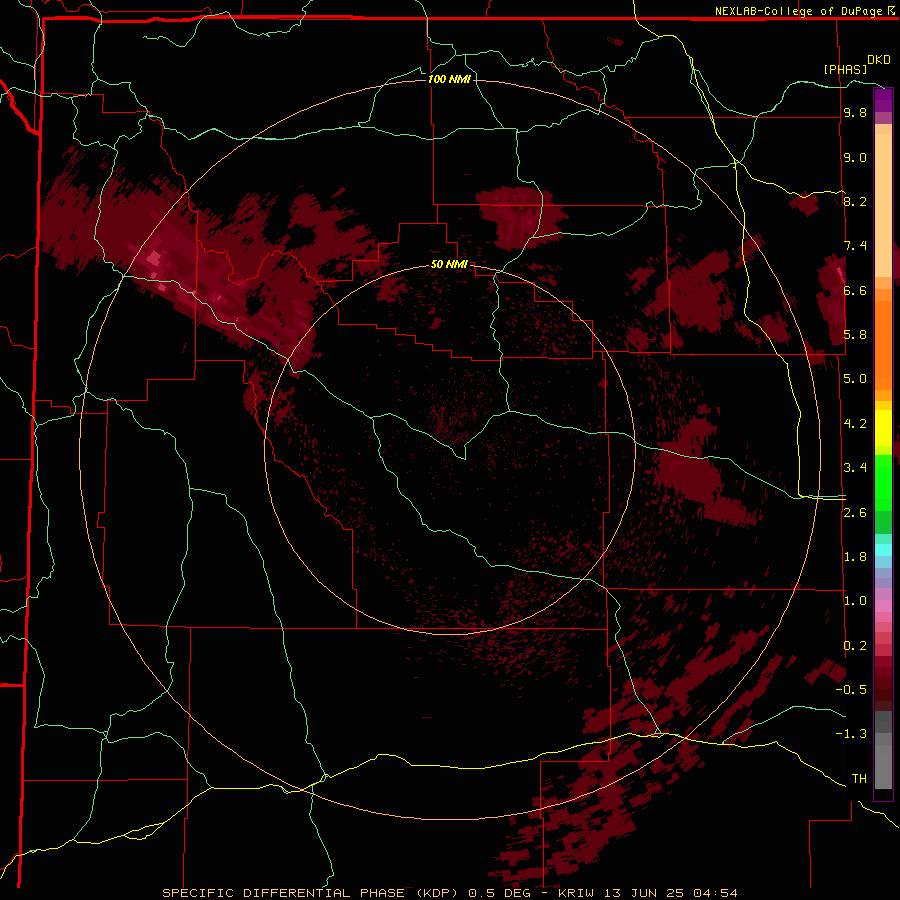
Task: Select the 2.6 scale value
Action: point(855,513)
